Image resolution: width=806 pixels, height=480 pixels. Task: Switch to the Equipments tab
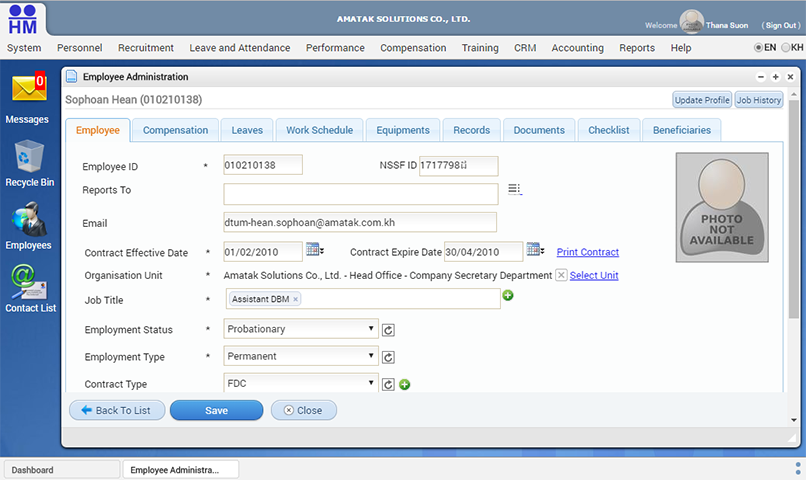pos(402,130)
